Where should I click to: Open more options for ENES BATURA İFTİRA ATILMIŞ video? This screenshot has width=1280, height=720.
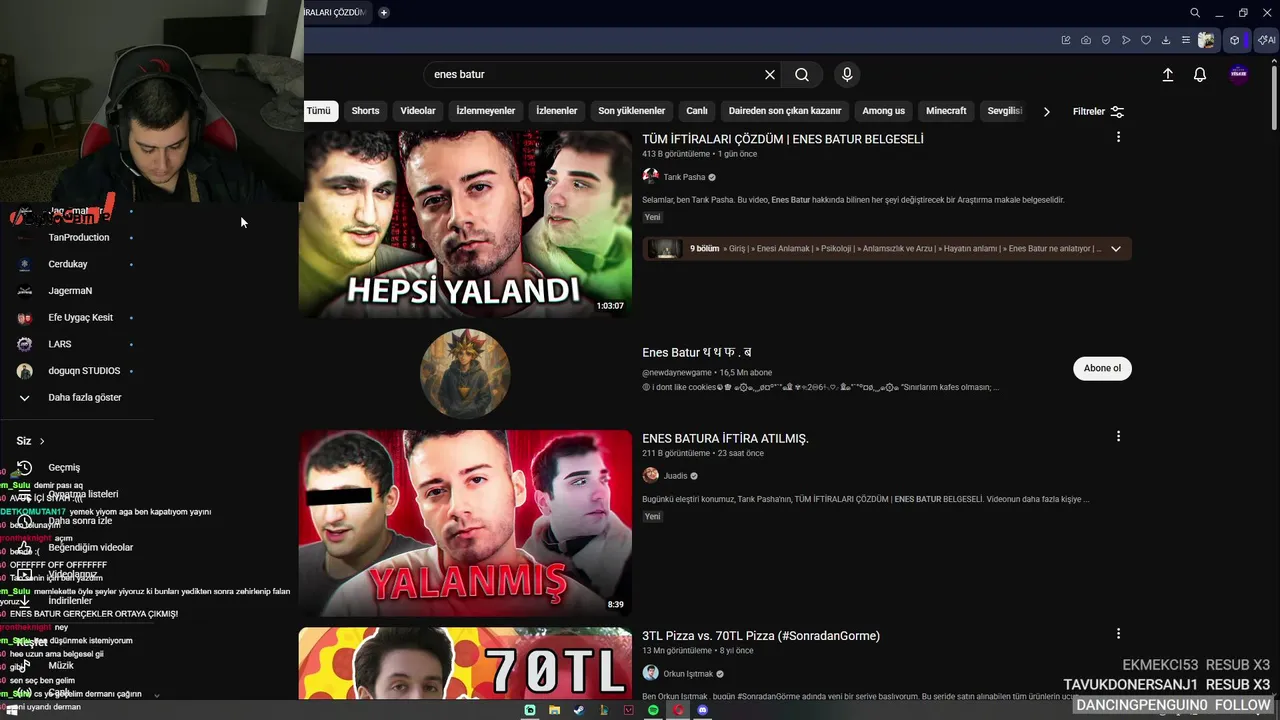pos(1118,436)
